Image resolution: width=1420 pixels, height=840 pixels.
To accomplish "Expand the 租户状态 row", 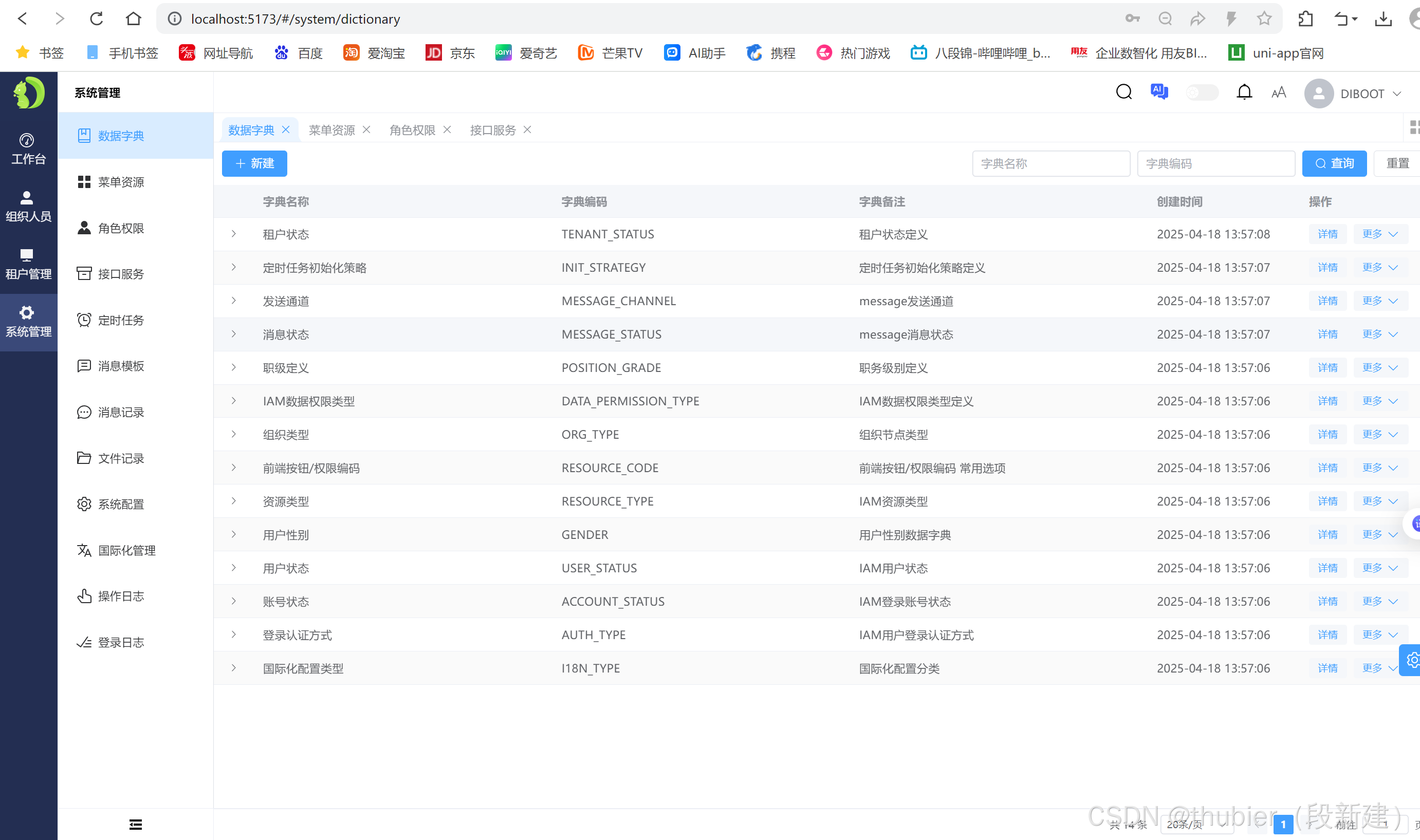I will 233,234.
